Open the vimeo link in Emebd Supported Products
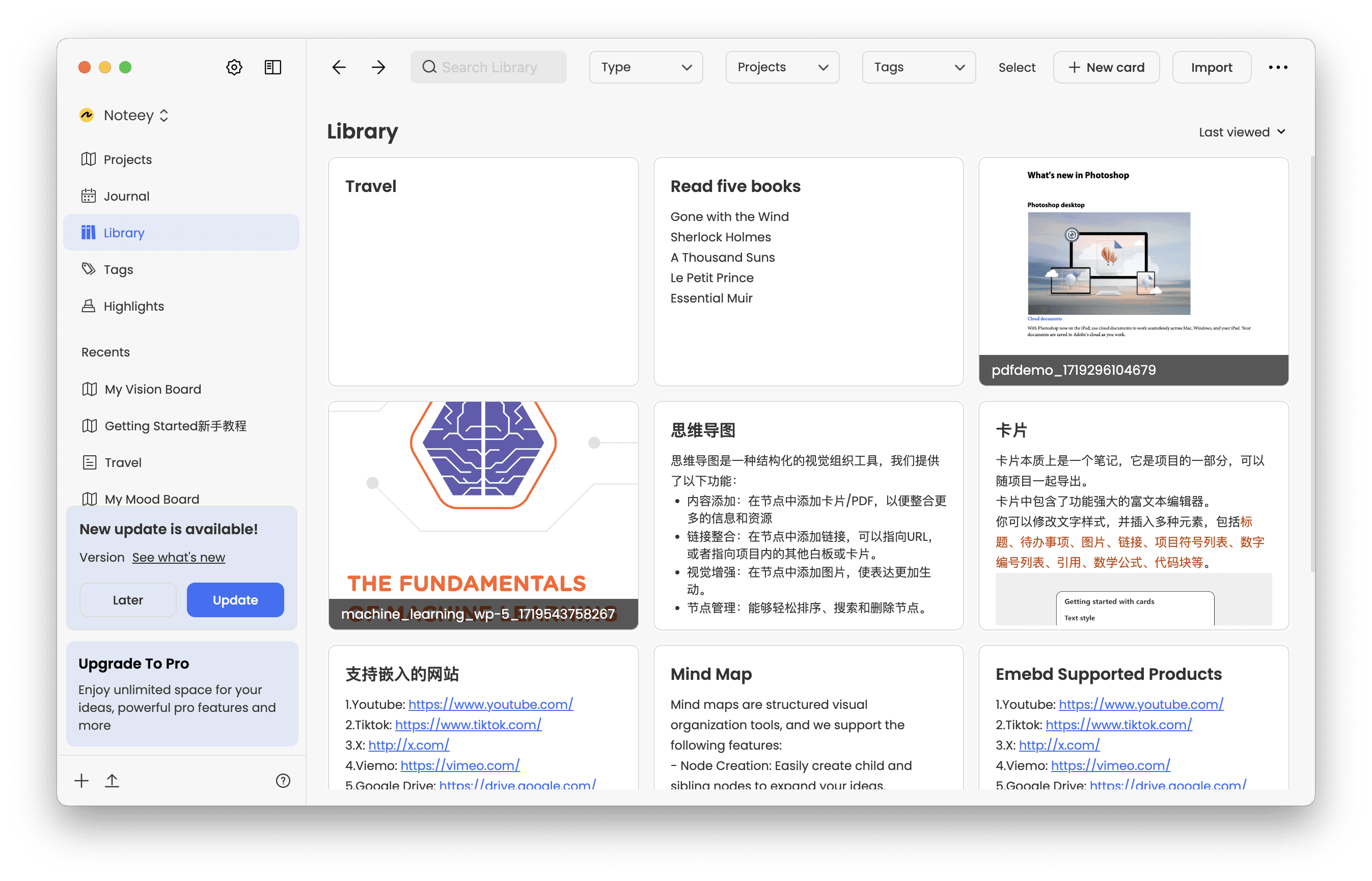Image resolution: width=1372 pixels, height=881 pixels. (1110, 765)
